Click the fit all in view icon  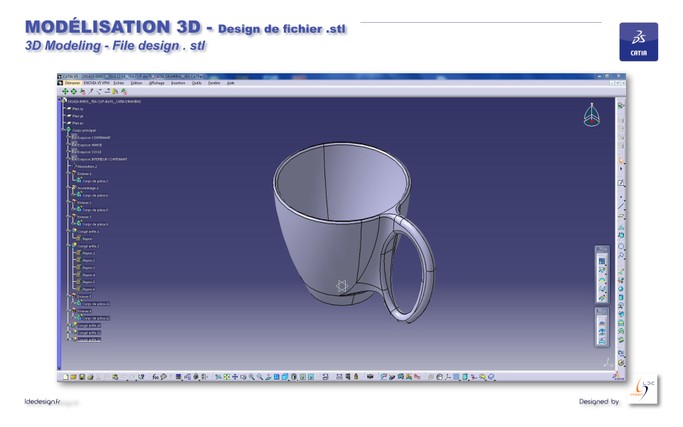point(226,377)
